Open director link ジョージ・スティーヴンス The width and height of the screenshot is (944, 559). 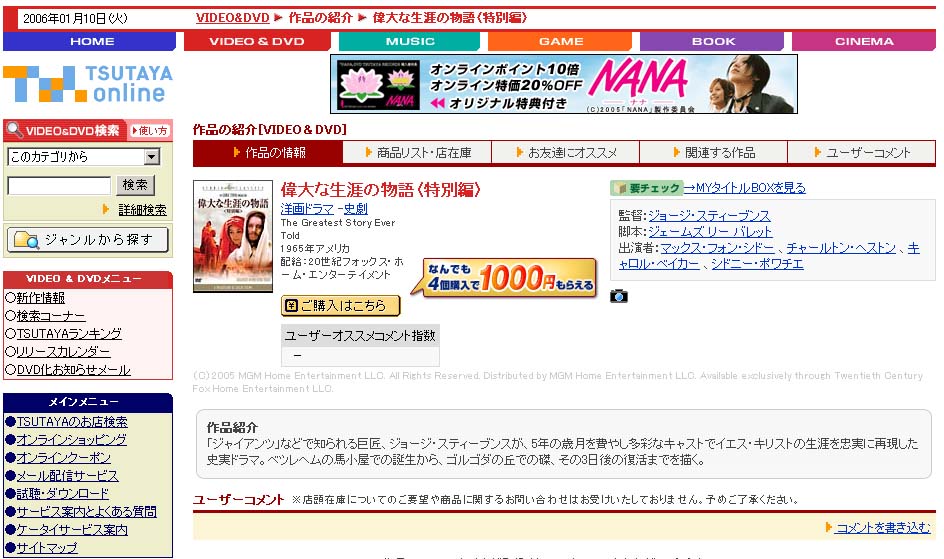pyautogui.click(x=709, y=216)
